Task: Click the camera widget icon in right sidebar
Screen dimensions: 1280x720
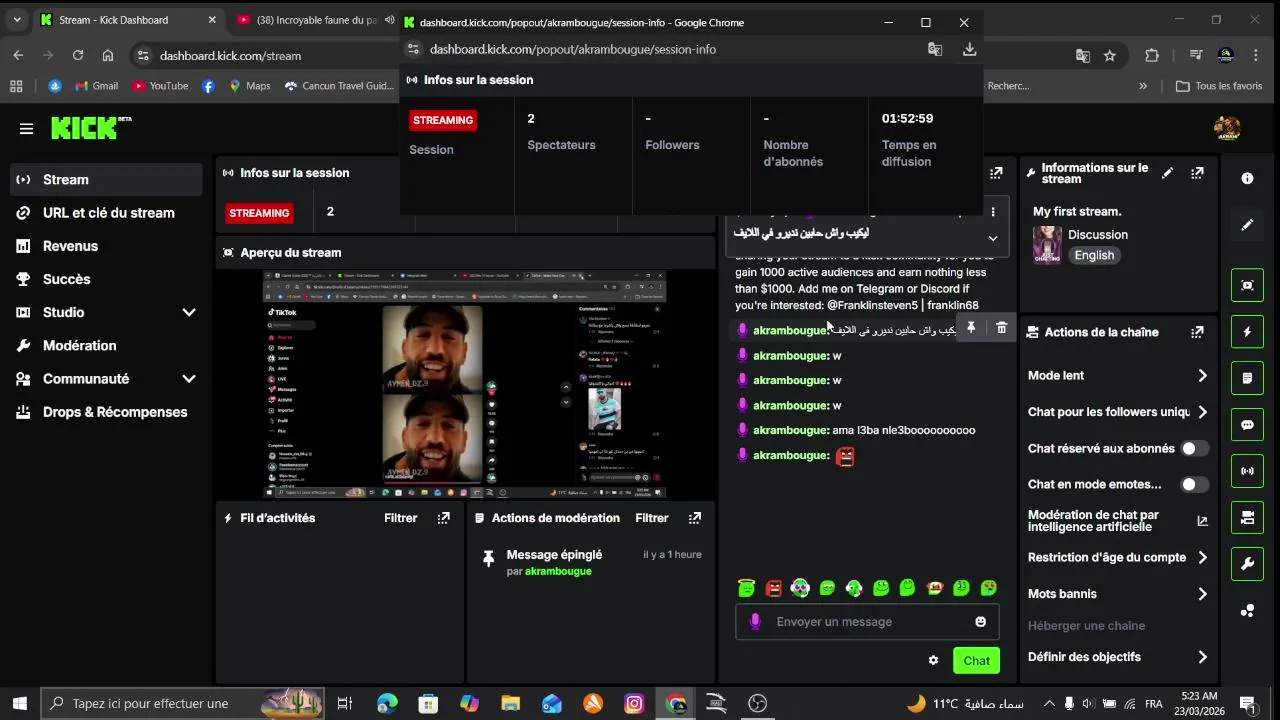Action: click(1247, 517)
